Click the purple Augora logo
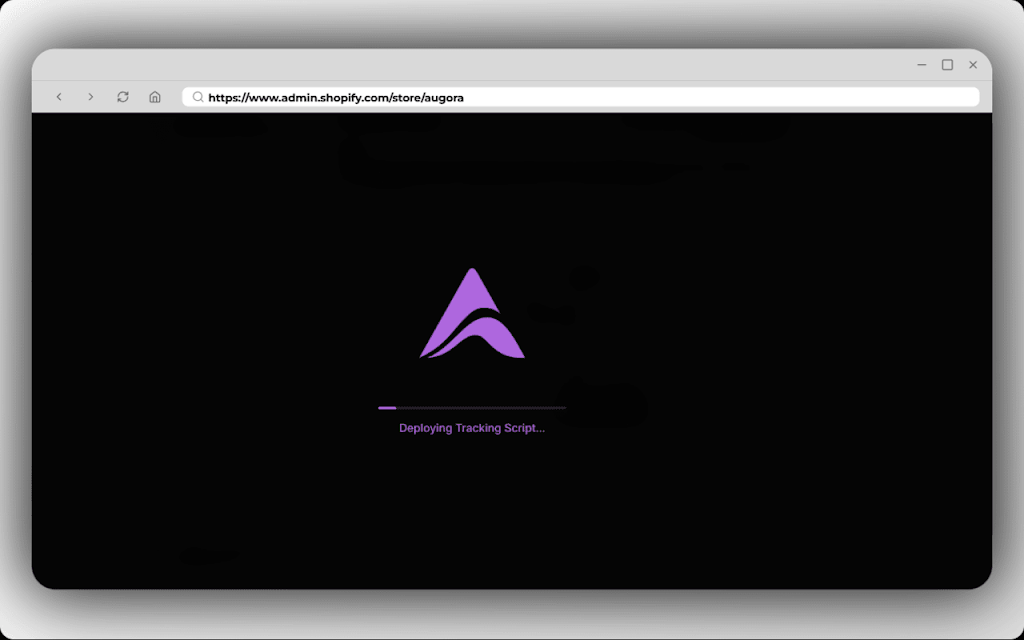This screenshot has height=640, width=1024. click(x=472, y=313)
